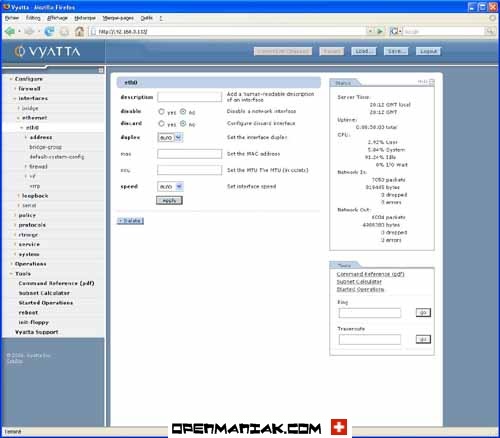The image size is (500, 438).
Task: Select reboot in the Tools tree
Action: [28, 313]
